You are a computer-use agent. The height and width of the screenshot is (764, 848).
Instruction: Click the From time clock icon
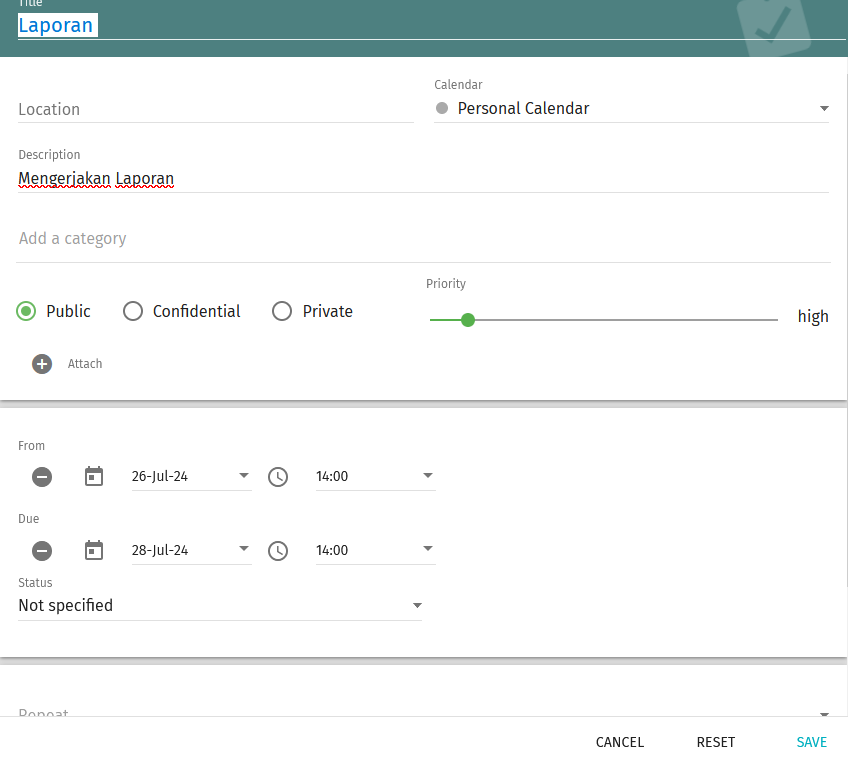click(278, 477)
